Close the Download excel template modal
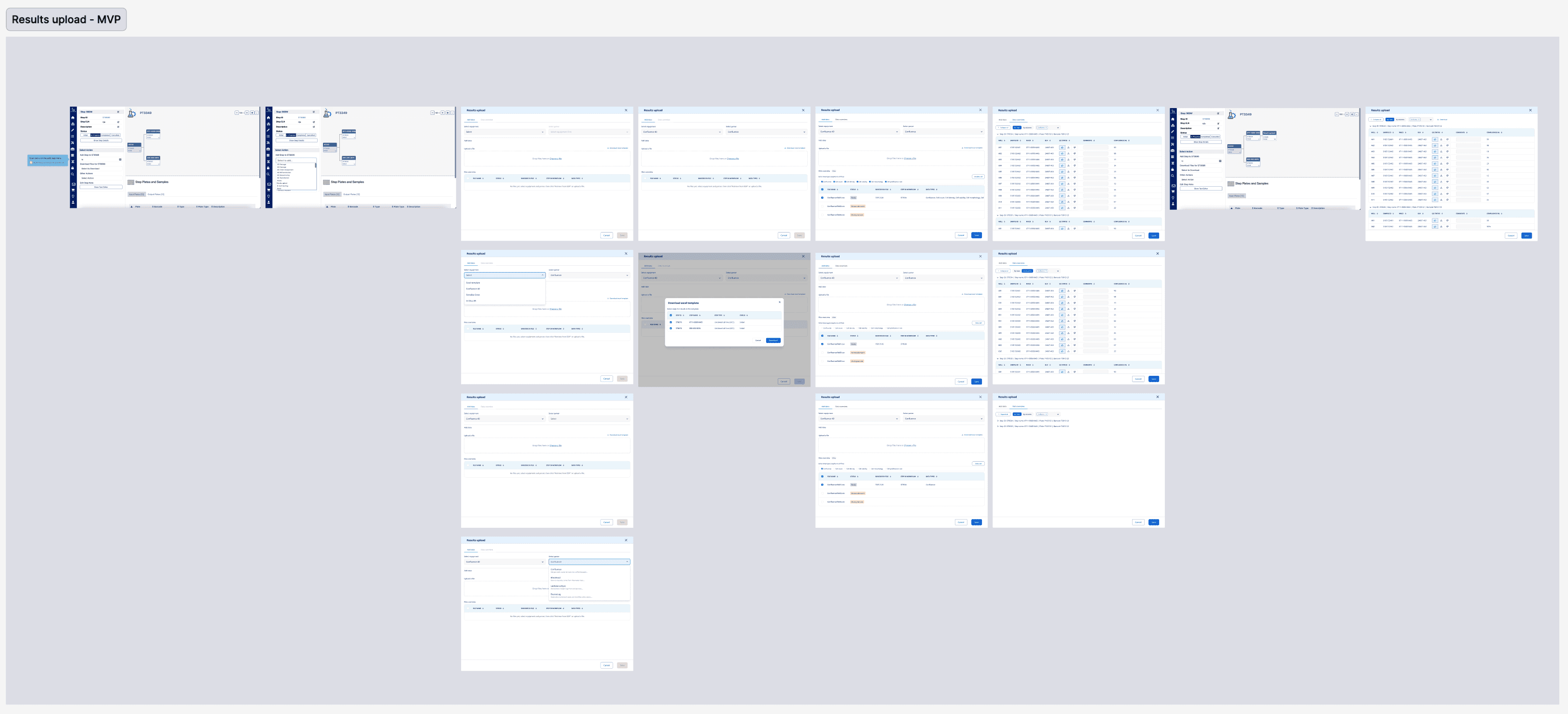The height and width of the screenshot is (714, 1568). [x=780, y=302]
